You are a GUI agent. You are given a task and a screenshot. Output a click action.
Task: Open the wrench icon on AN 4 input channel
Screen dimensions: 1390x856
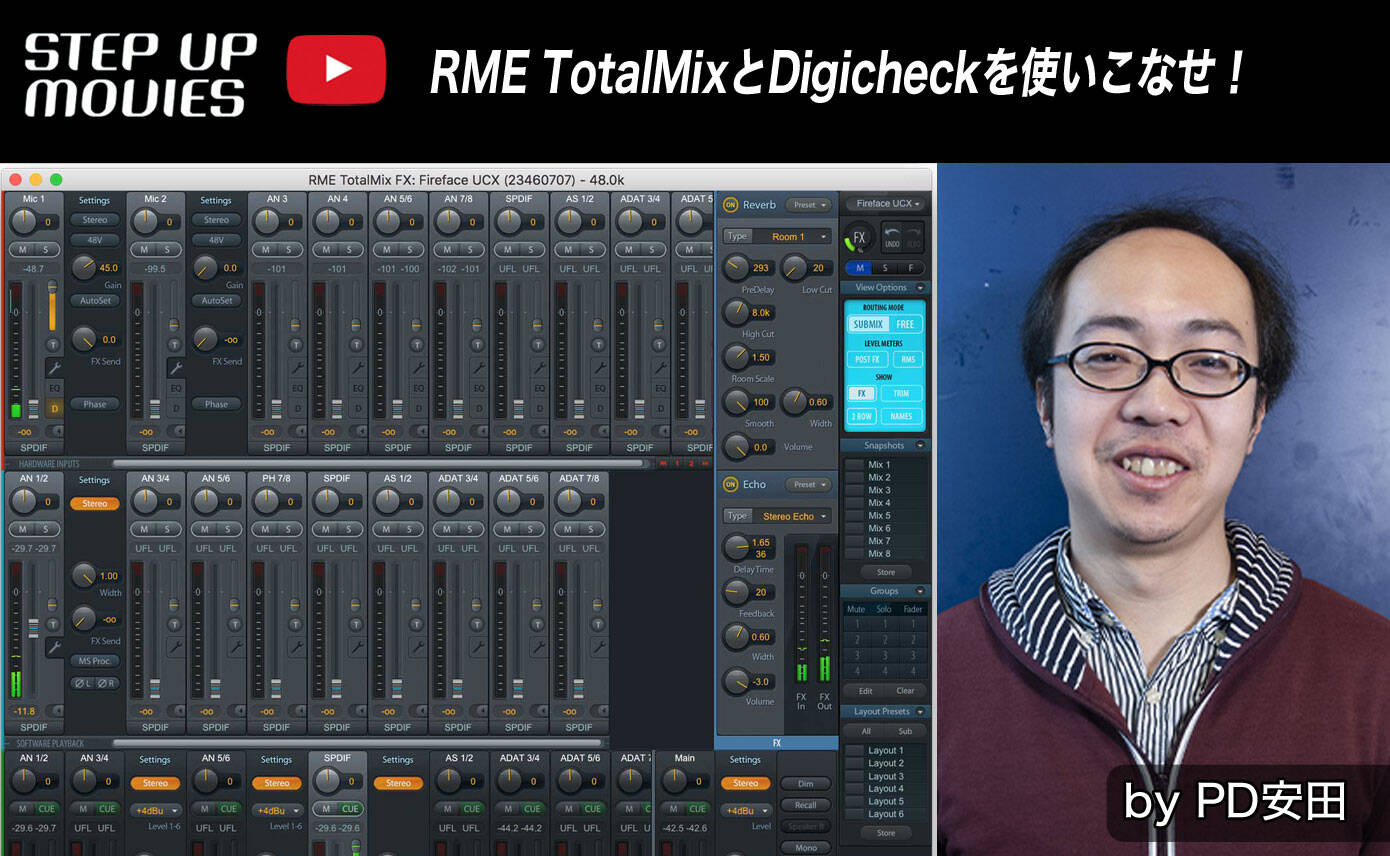point(357,368)
